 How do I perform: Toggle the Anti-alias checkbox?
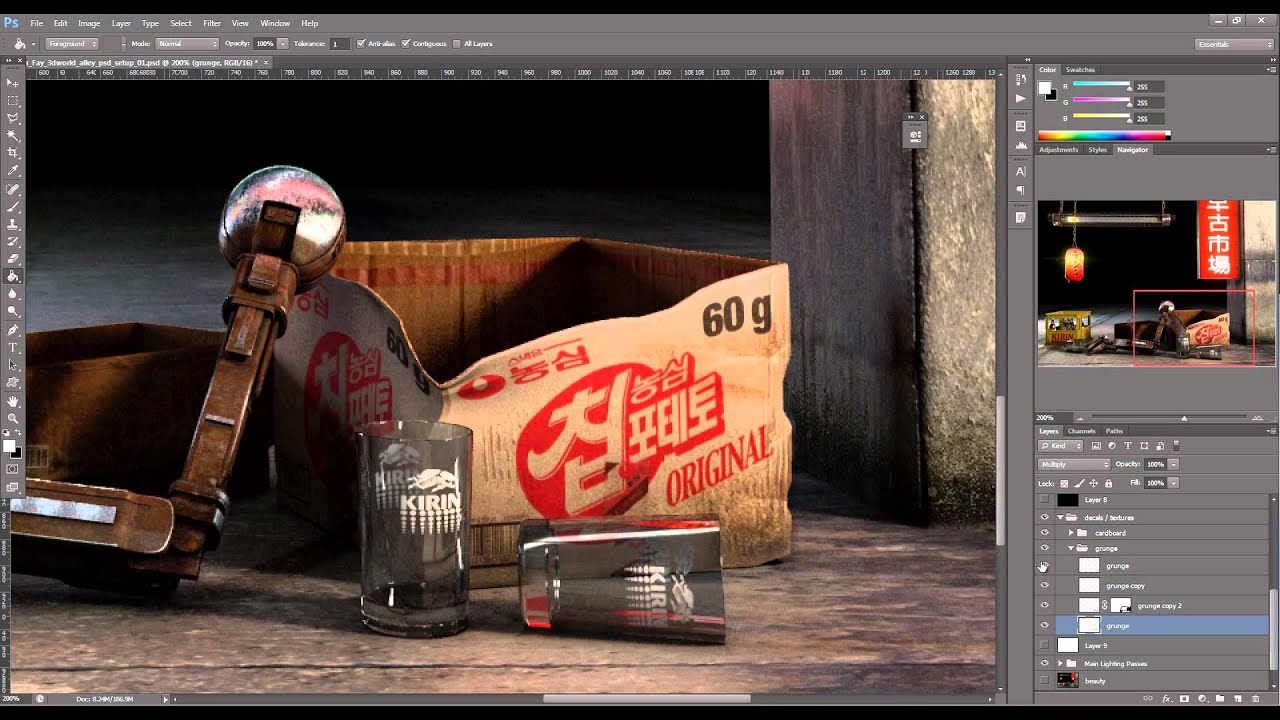361,44
